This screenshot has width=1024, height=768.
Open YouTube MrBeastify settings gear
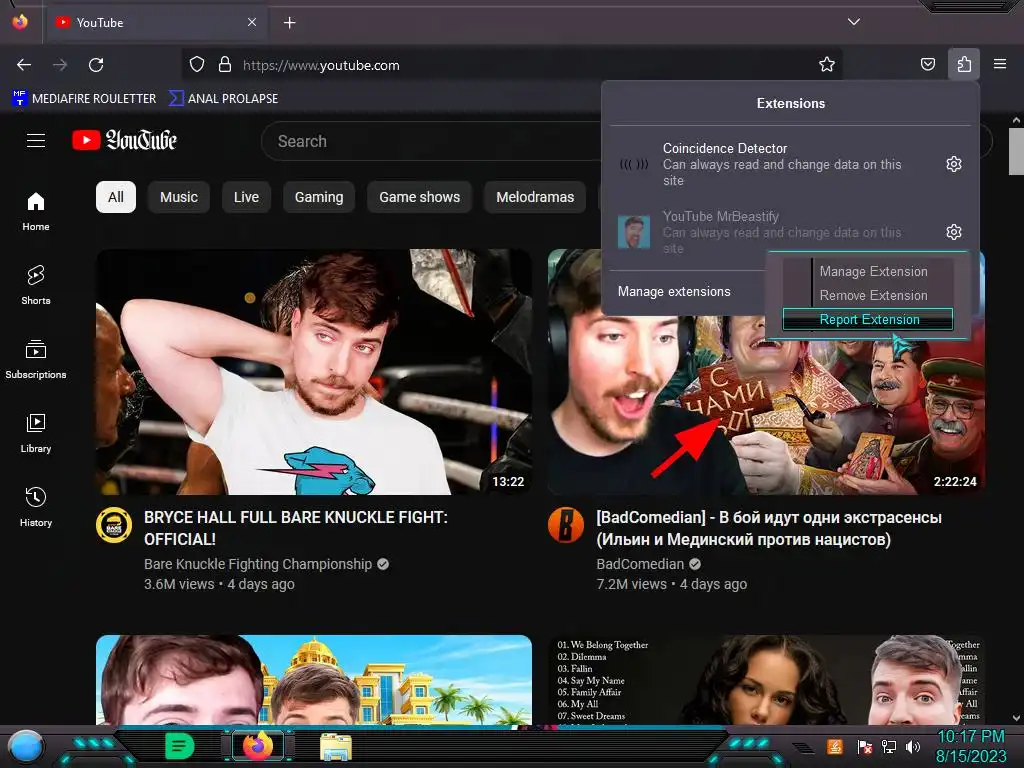click(953, 232)
